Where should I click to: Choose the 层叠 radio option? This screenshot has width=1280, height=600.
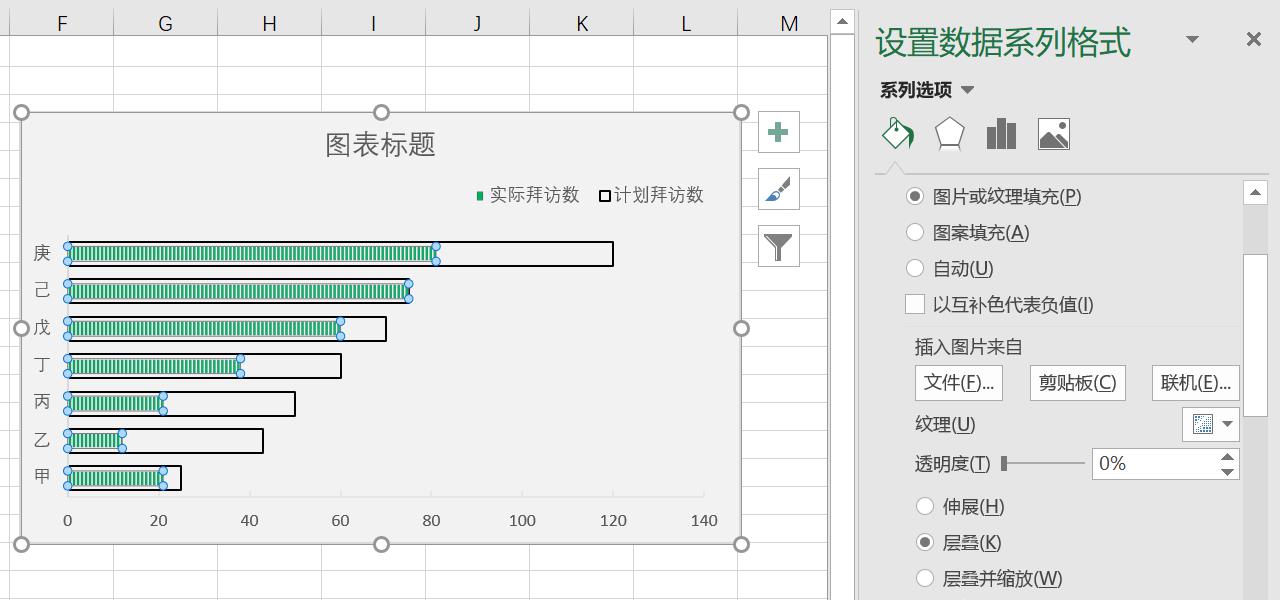[x=925, y=542]
